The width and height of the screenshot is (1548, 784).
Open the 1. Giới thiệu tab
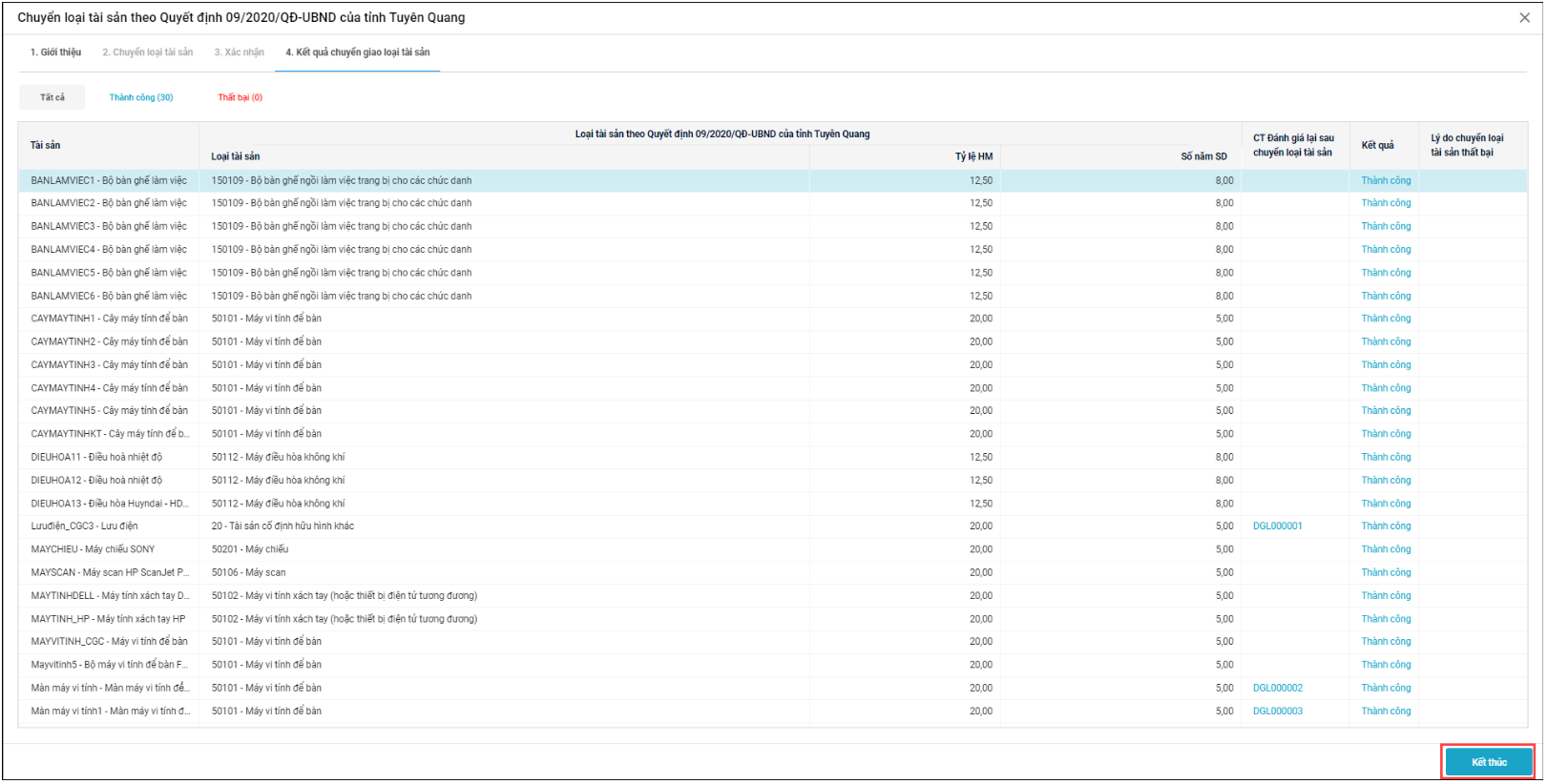55,52
